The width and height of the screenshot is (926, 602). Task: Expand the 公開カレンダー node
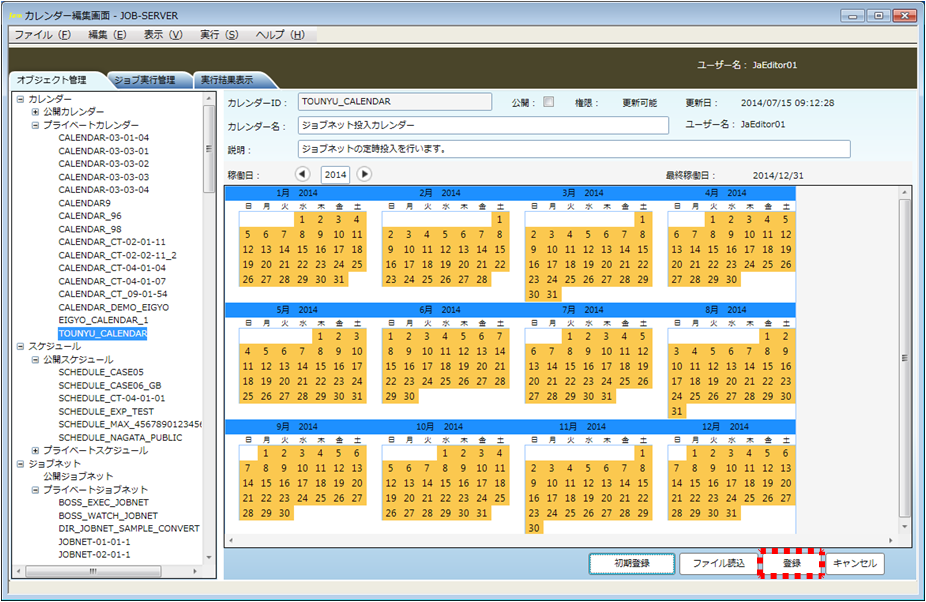coord(35,112)
